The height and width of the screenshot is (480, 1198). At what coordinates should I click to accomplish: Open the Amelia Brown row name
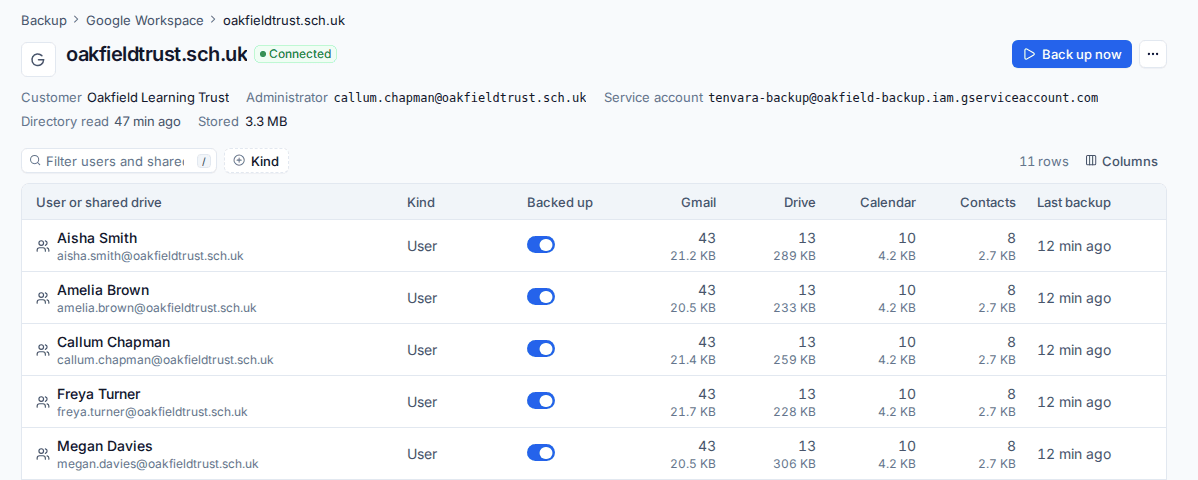point(103,290)
